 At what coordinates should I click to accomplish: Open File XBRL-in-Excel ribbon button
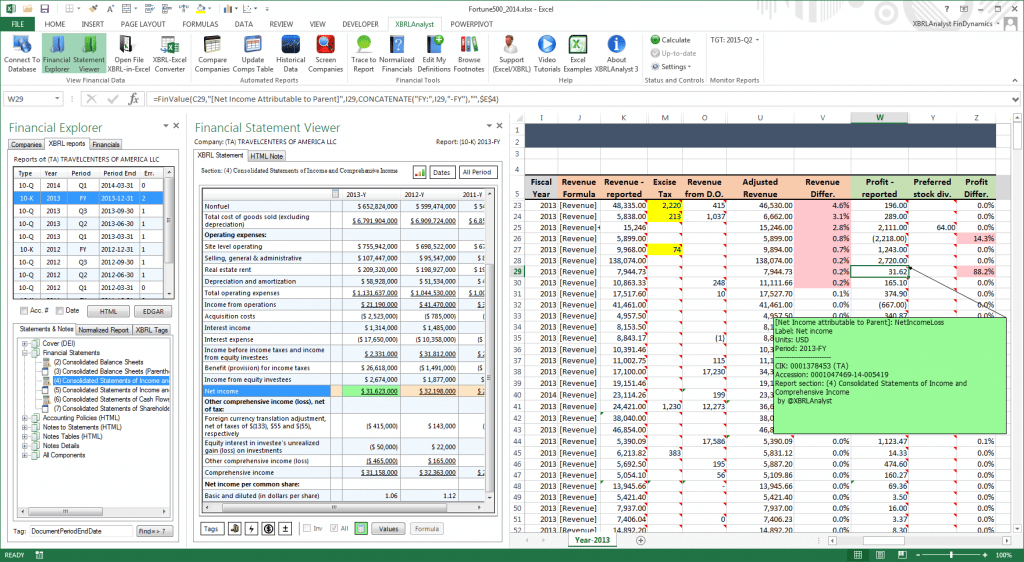(x=129, y=54)
